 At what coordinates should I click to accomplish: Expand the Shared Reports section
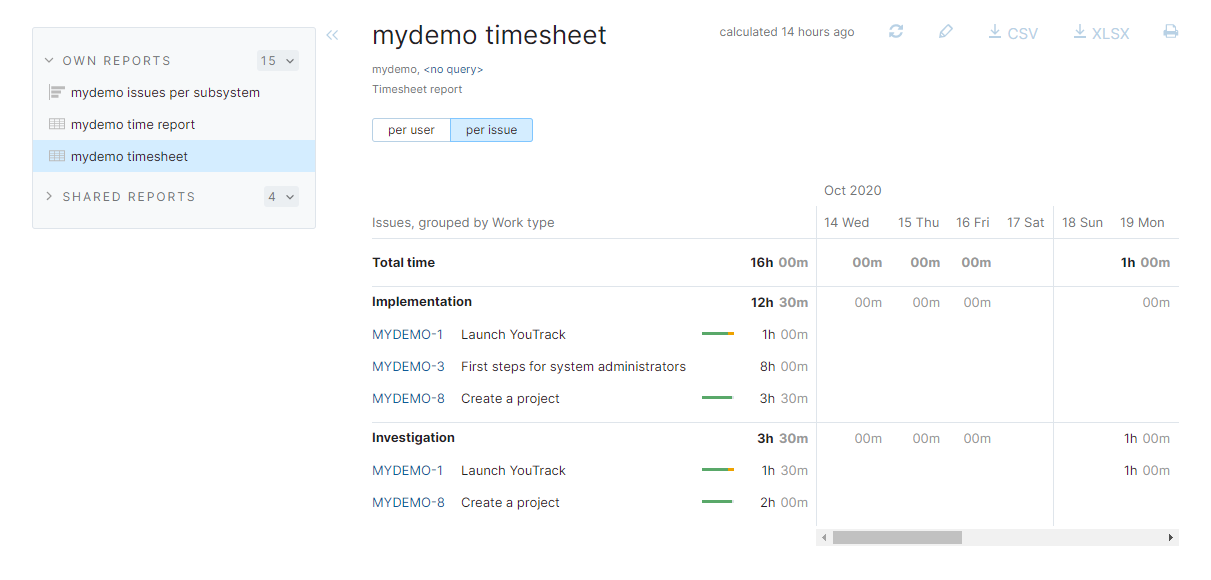coord(49,196)
